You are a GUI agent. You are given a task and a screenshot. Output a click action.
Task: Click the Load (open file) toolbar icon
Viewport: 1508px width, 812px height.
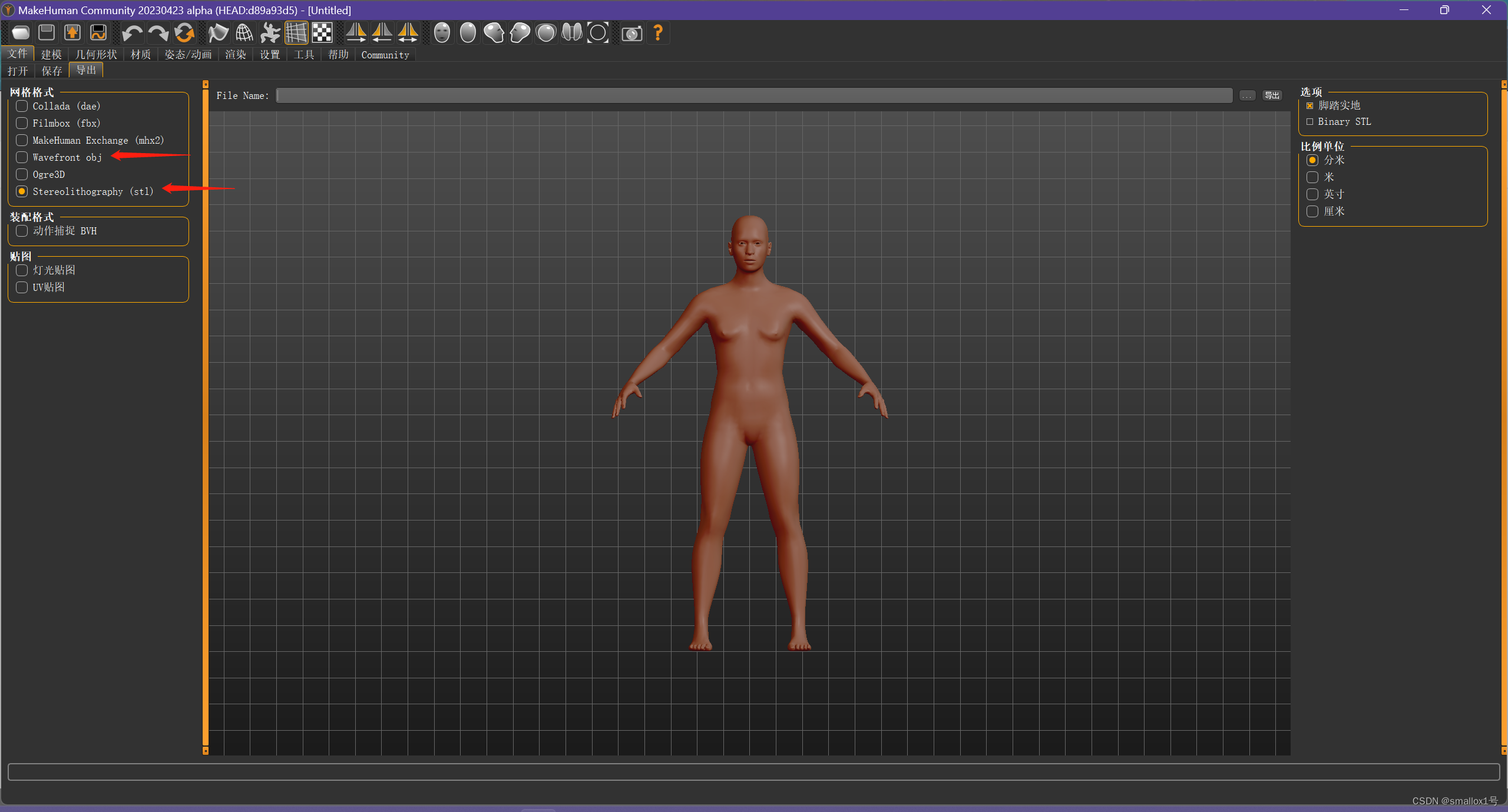pos(21,33)
